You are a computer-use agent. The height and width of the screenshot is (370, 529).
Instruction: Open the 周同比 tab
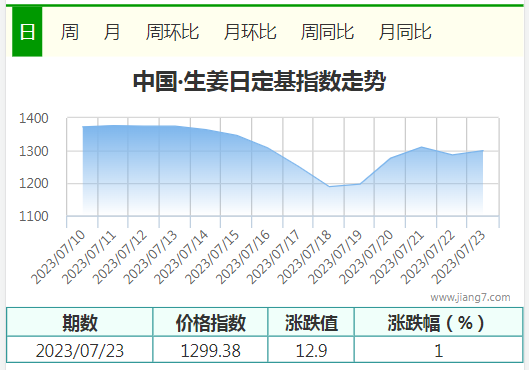click(x=327, y=32)
